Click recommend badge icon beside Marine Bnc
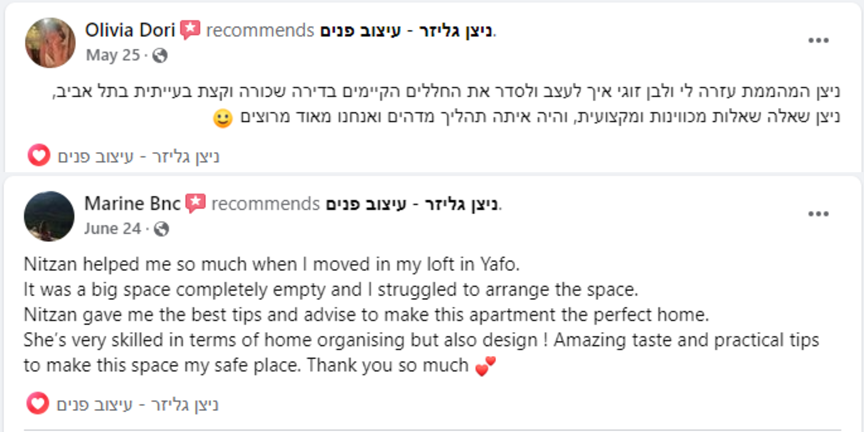 coord(194,204)
